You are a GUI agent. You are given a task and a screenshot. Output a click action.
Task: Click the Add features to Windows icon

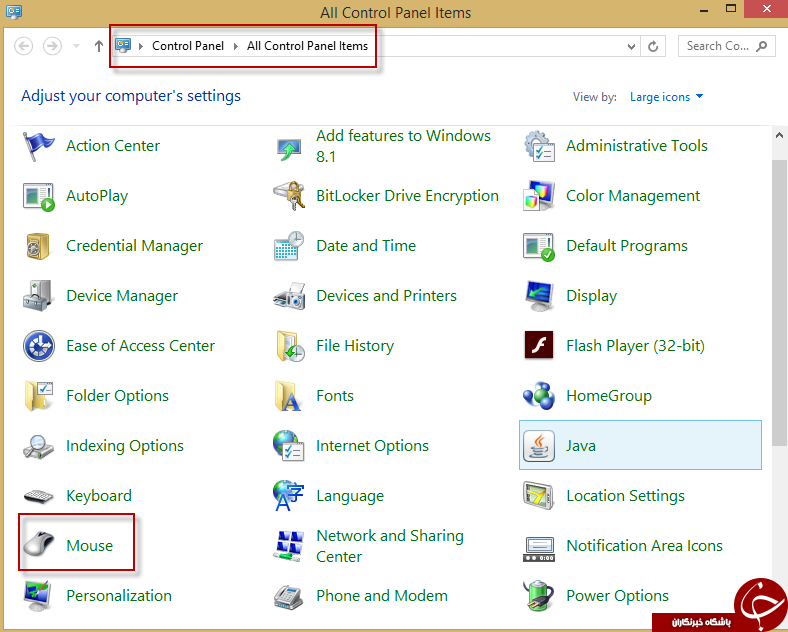(288, 149)
